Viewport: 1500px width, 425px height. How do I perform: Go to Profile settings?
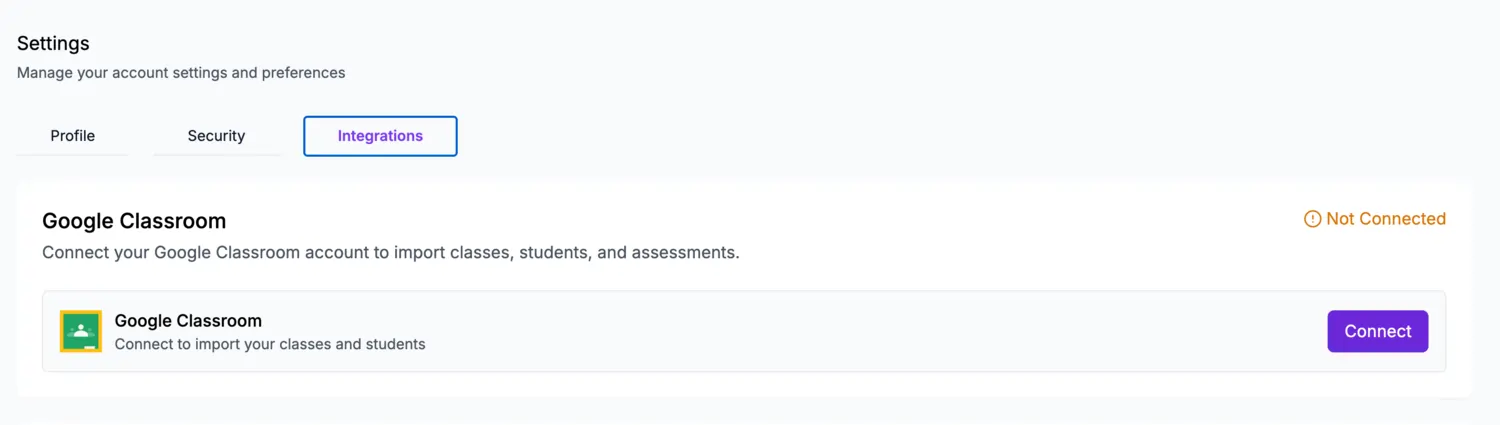73,136
